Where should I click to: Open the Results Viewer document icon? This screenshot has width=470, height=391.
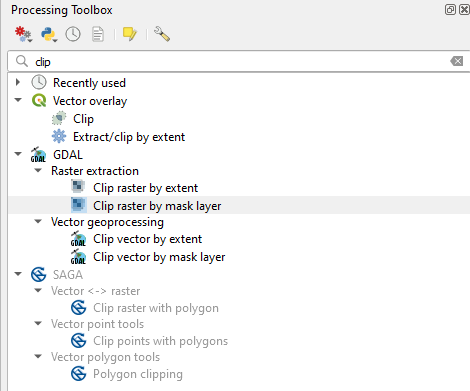[98, 34]
